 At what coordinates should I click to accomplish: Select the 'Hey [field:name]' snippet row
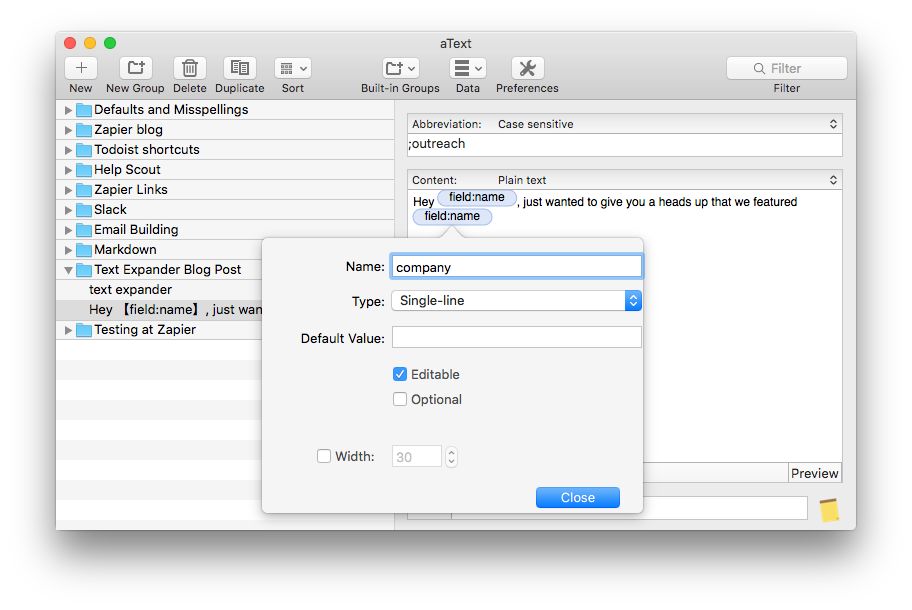(159, 309)
